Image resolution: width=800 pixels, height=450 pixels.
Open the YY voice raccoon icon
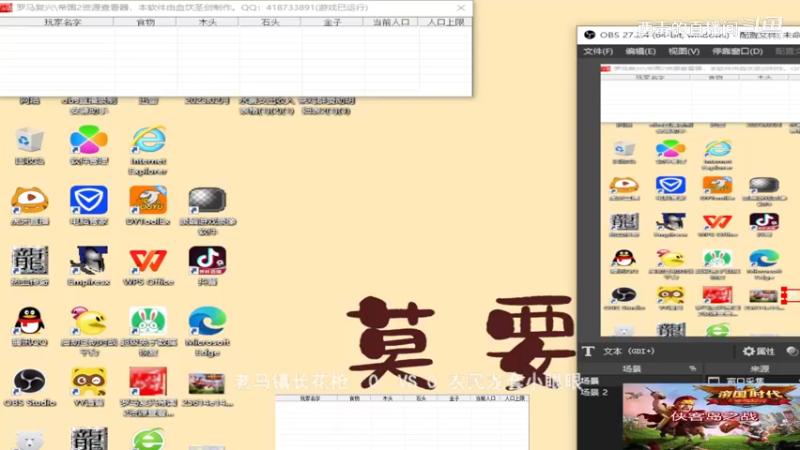pos(89,387)
